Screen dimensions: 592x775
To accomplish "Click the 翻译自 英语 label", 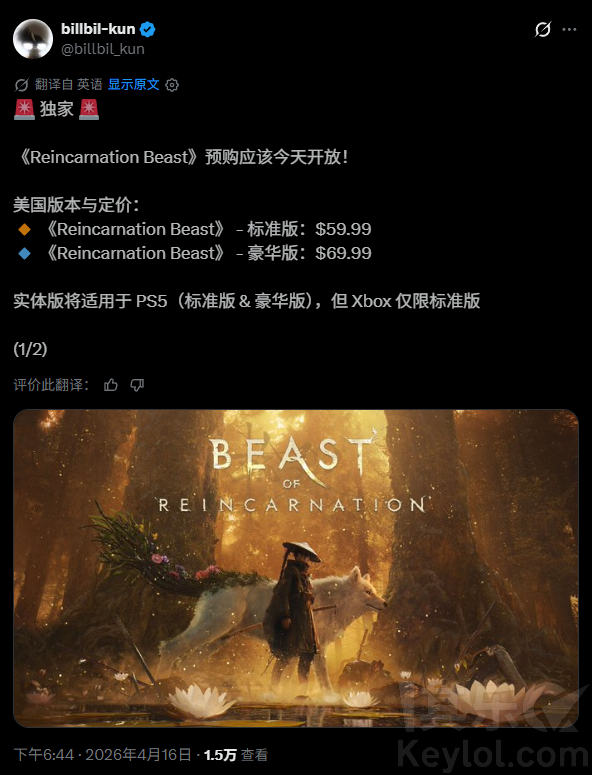I will 69,85.
